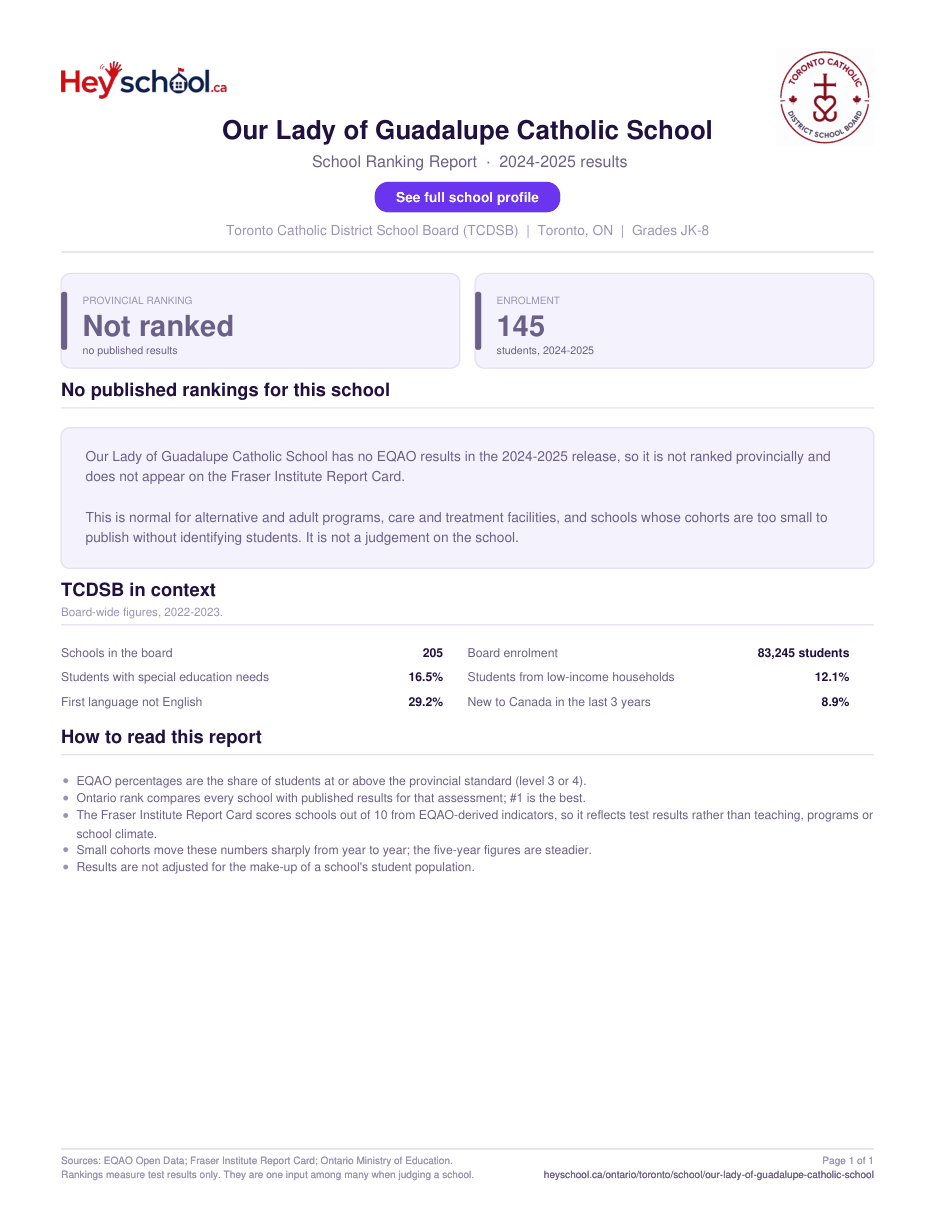Follow the heyschool.ca school URL in the footer

[x=708, y=1175]
